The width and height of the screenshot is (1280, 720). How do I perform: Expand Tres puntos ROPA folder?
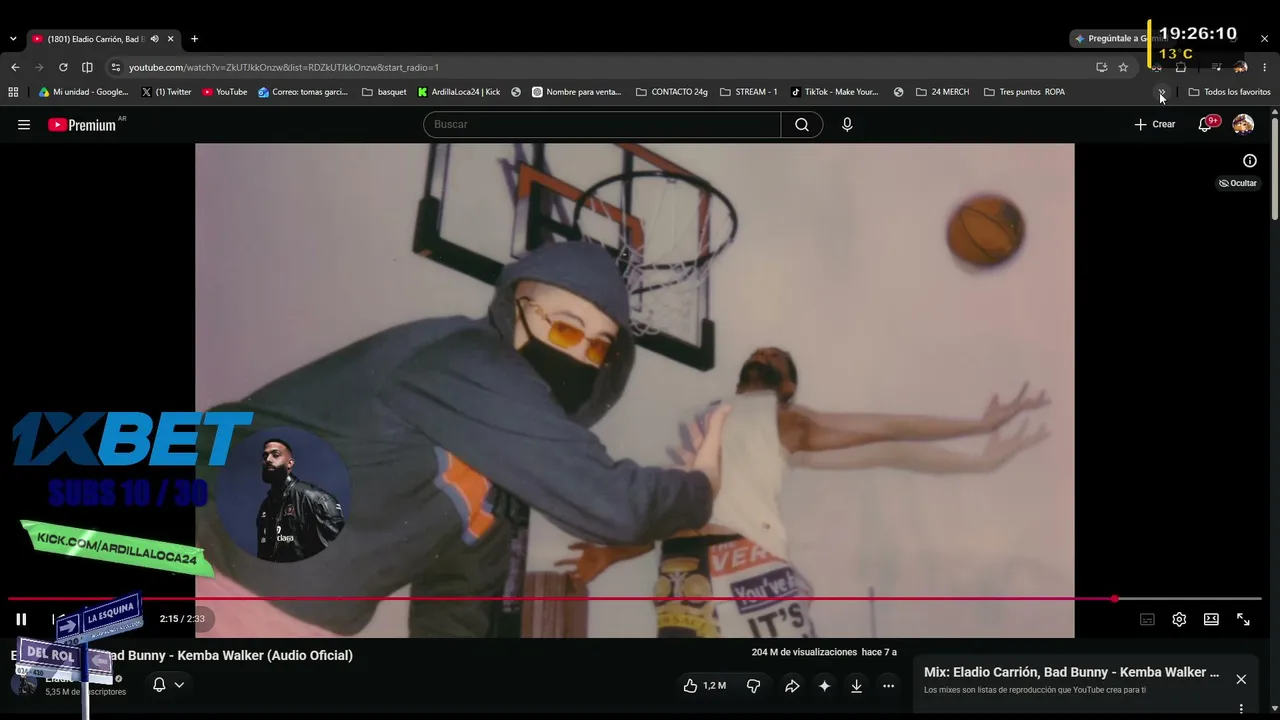1024,92
